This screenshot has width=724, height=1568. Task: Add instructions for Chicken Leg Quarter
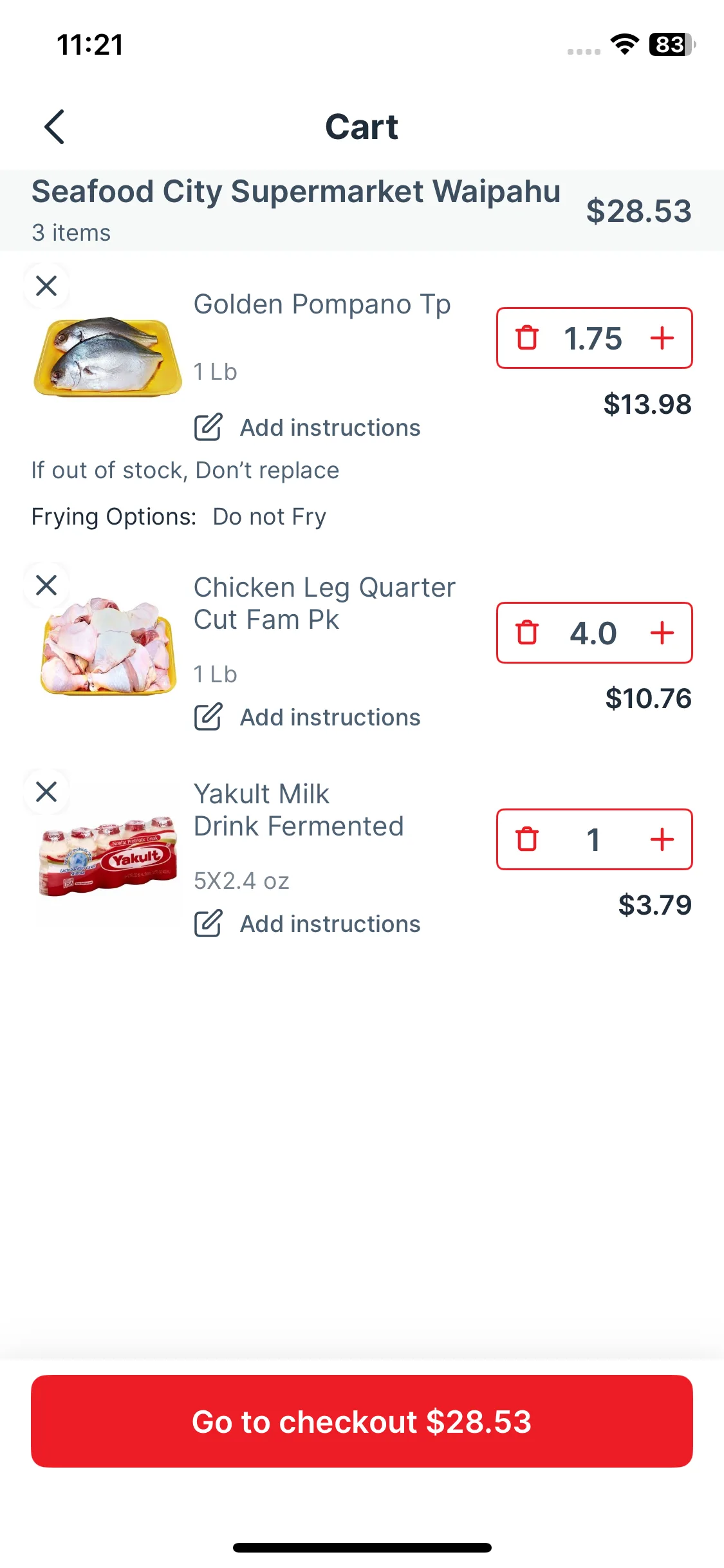pyautogui.click(x=308, y=717)
